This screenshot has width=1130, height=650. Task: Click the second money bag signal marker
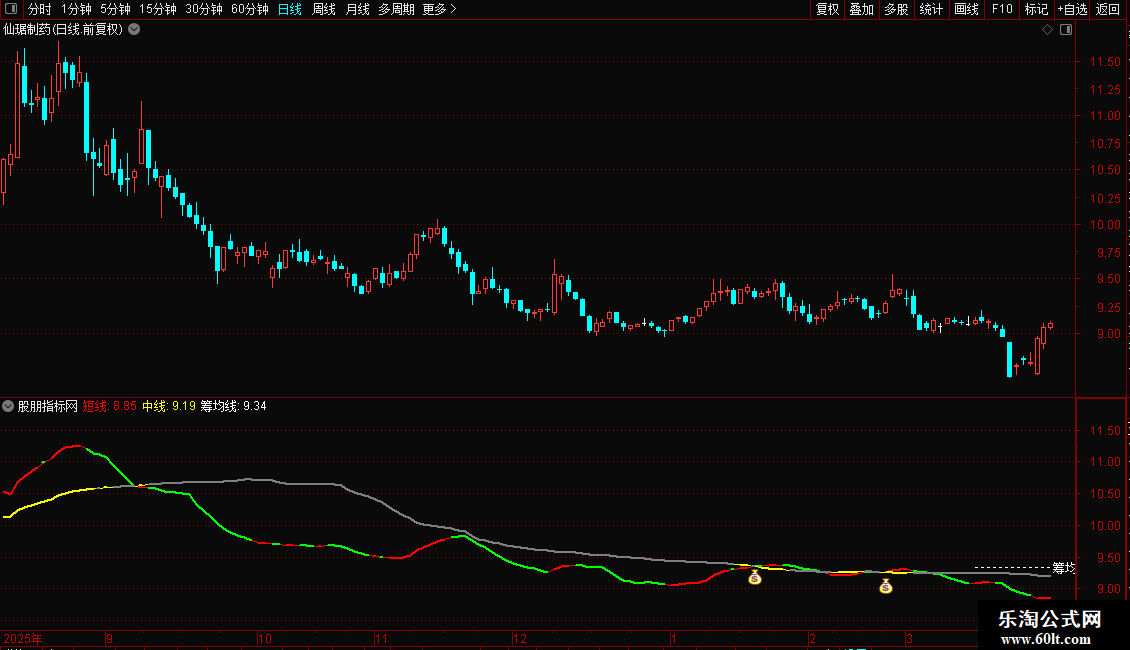point(886,587)
